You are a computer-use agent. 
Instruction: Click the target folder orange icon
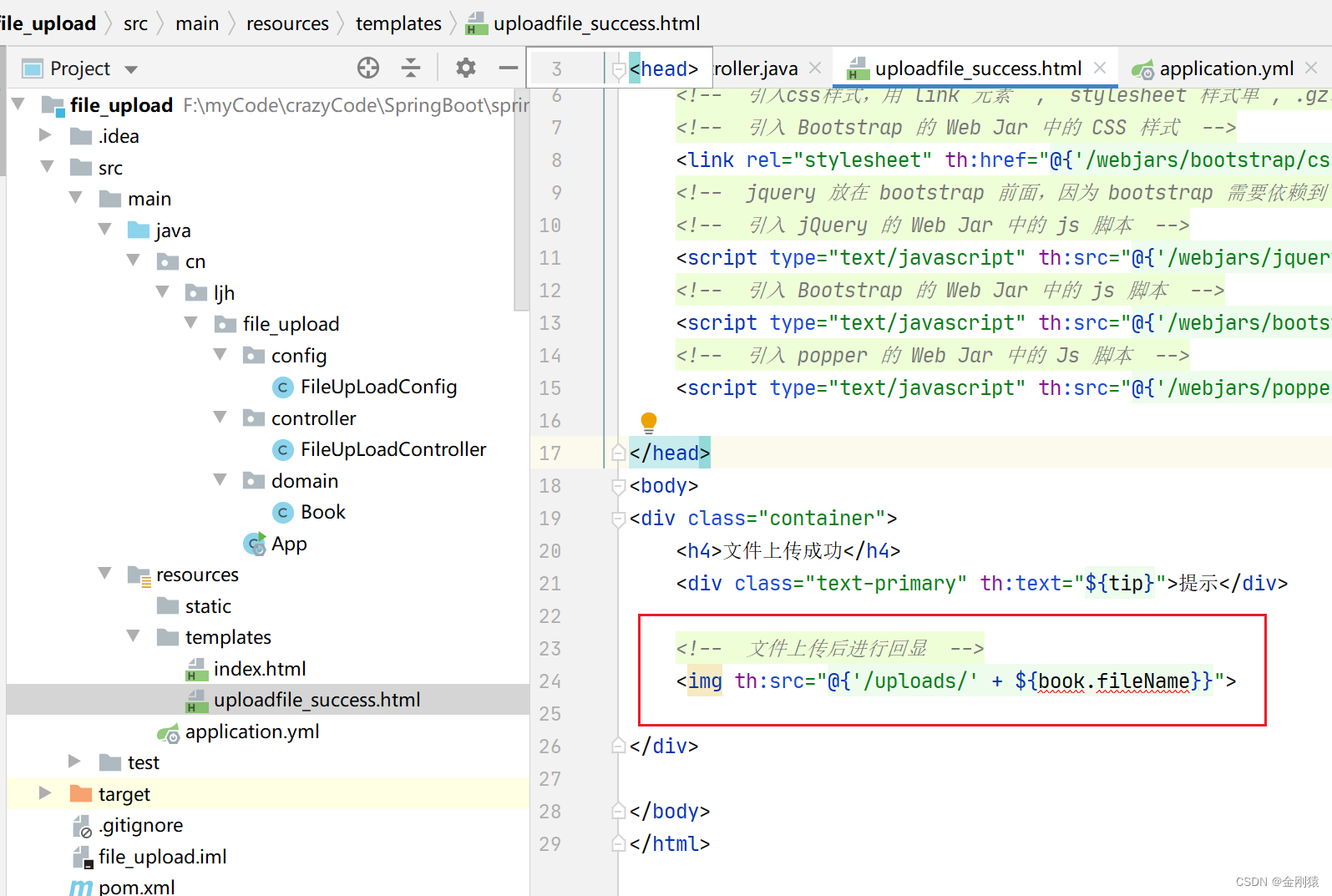pyautogui.click(x=81, y=793)
